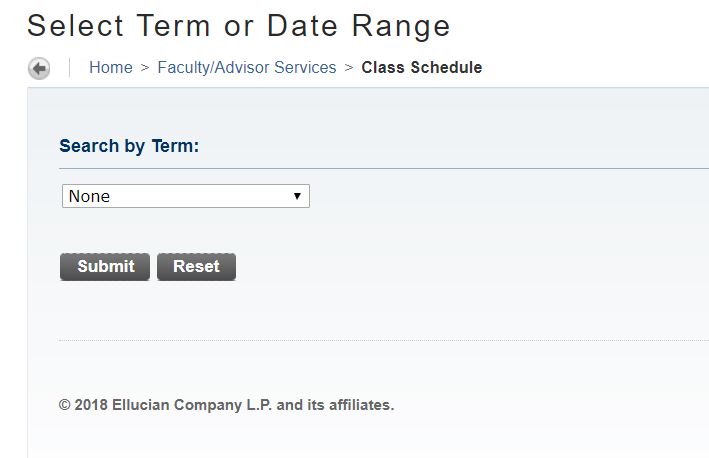
Task: Click the separator before Class Schedule
Action: 349,68
